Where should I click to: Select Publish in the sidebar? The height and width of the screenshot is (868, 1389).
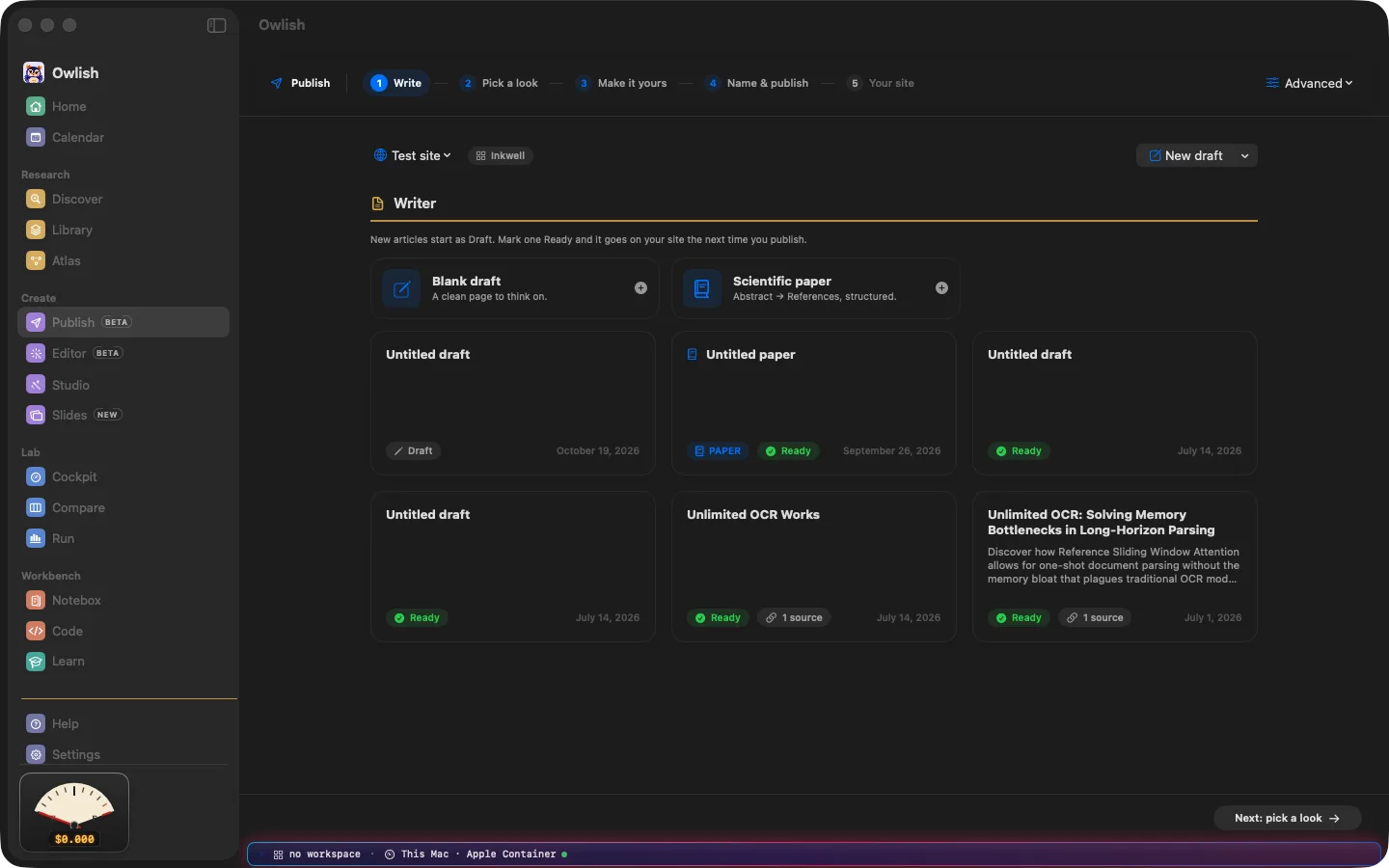(123, 322)
